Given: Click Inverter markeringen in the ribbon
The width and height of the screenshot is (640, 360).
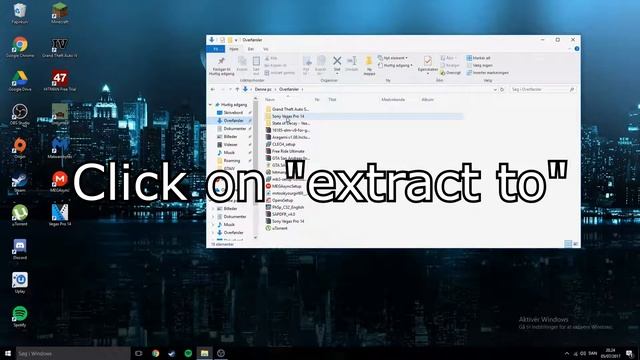Looking at the screenshot, I should tap(488, 73).
